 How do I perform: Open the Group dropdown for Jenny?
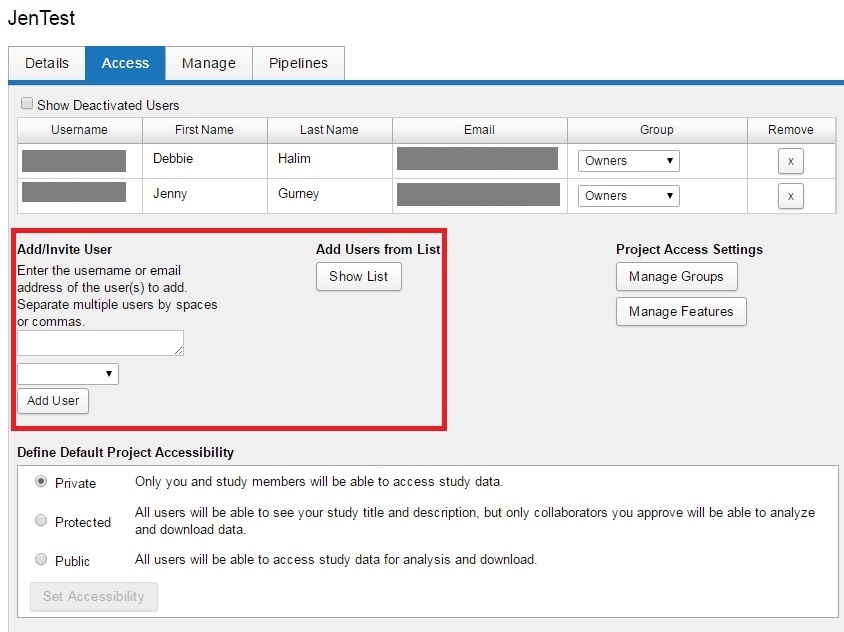click(628, 196)
